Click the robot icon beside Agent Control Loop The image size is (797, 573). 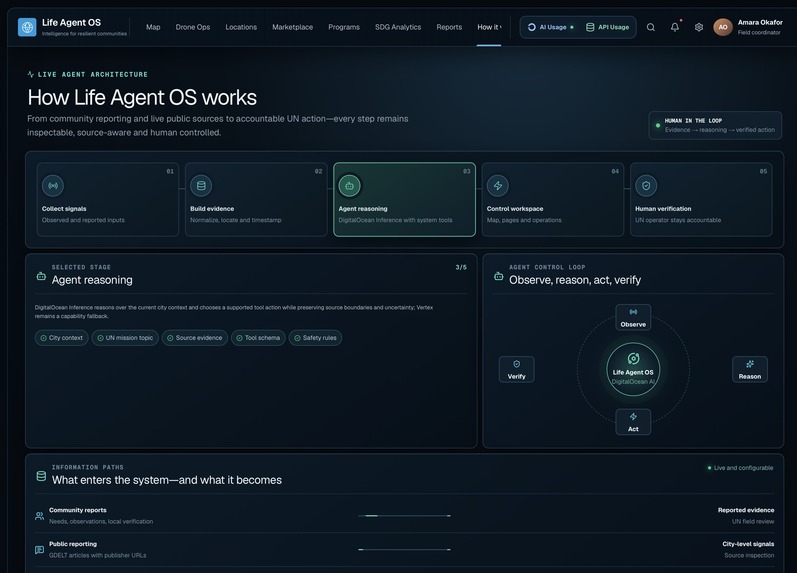pyautogui.click(x=499, y=276)
